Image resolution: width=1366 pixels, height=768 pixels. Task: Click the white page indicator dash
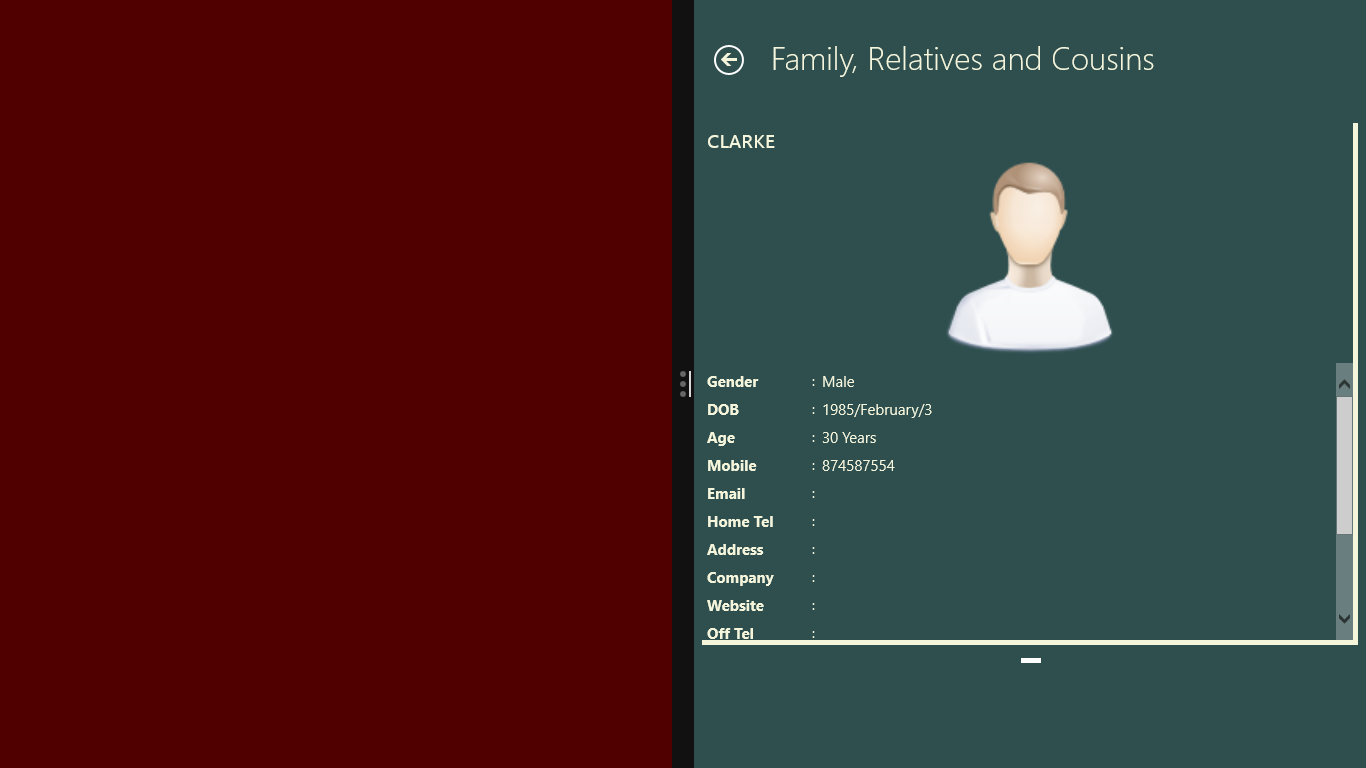point(1031,661)
